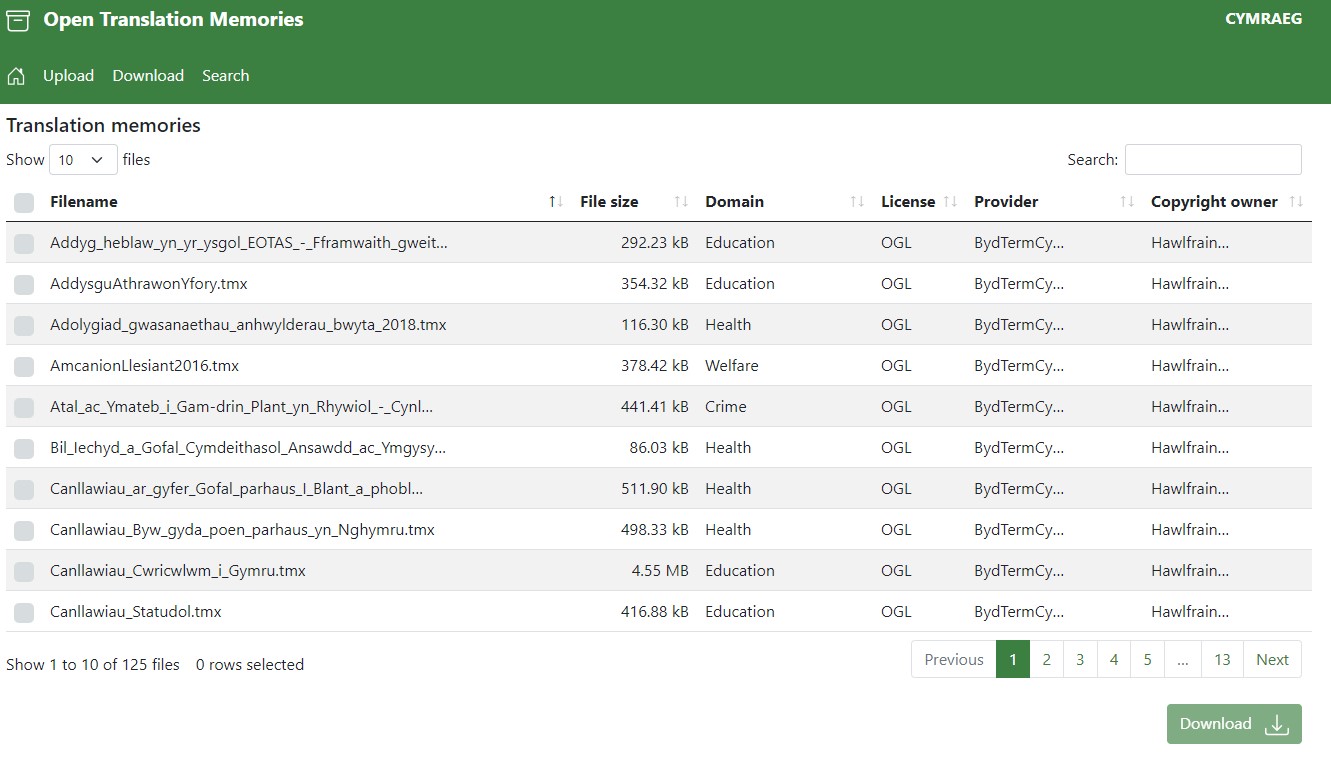The image size is (1331, 762).
Task: Select pagination page 4
Action: click(x=1114, y=660)
